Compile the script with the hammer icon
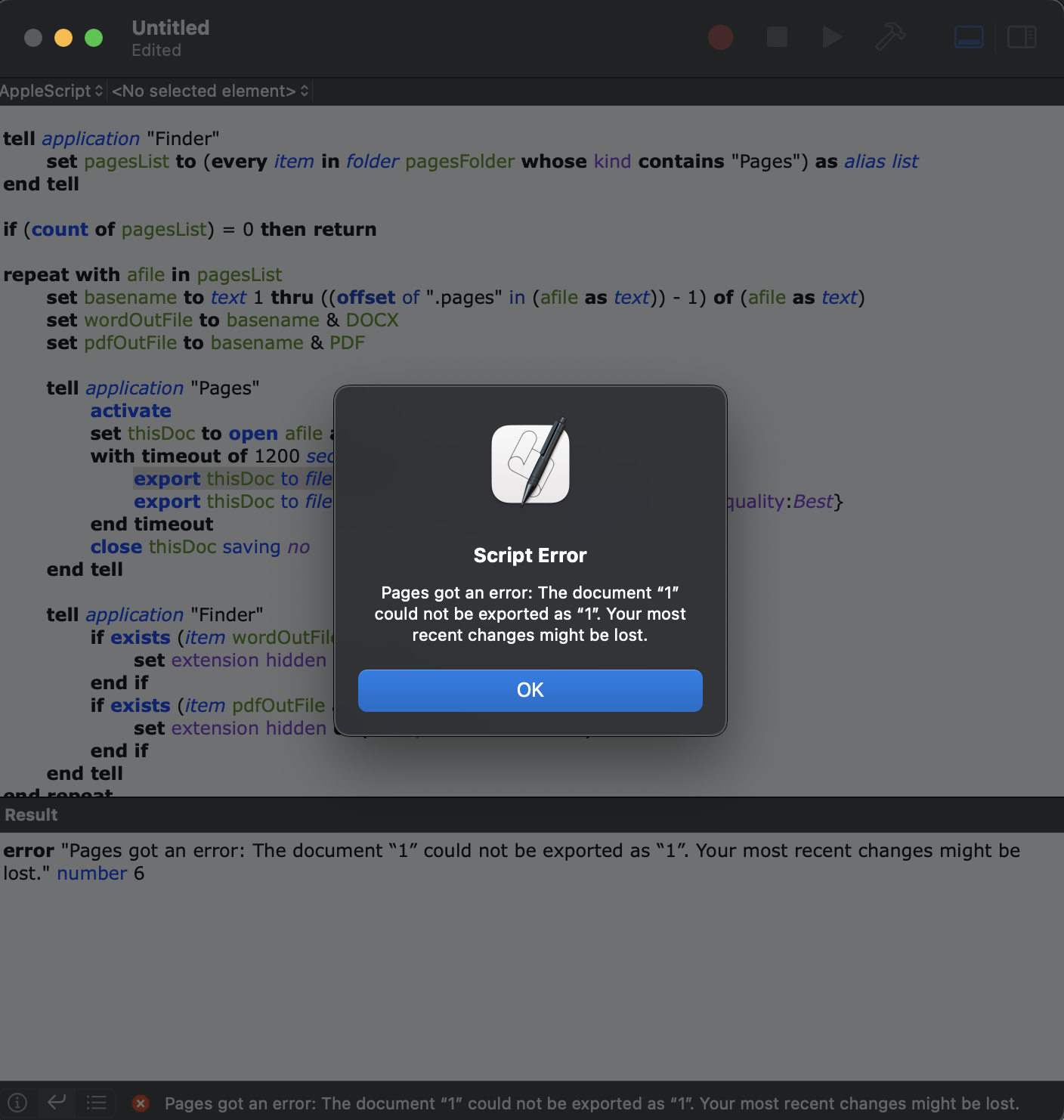 [890, 36]
